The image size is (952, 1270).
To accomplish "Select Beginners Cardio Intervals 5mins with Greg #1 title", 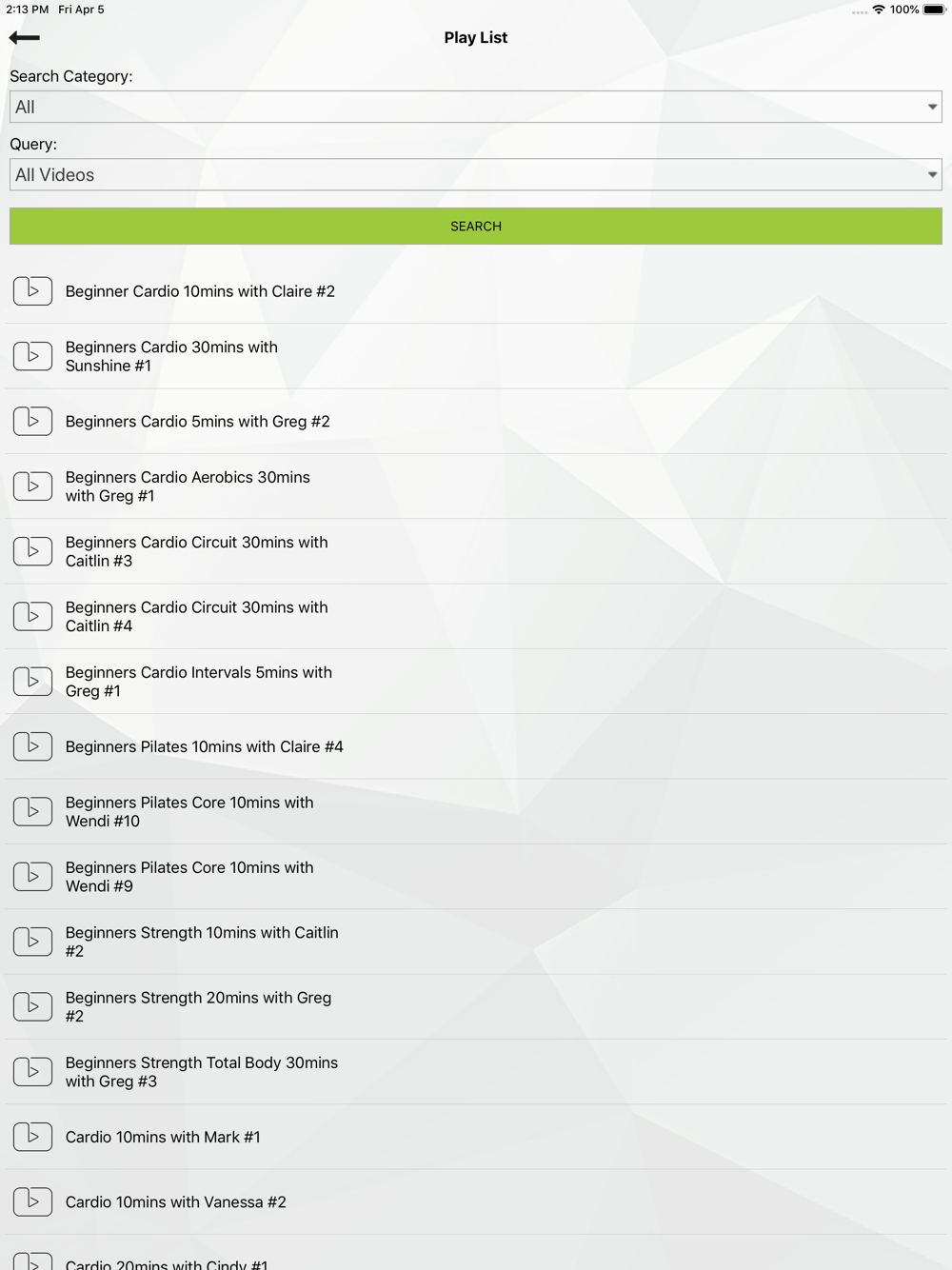I will tap(198, 682).
